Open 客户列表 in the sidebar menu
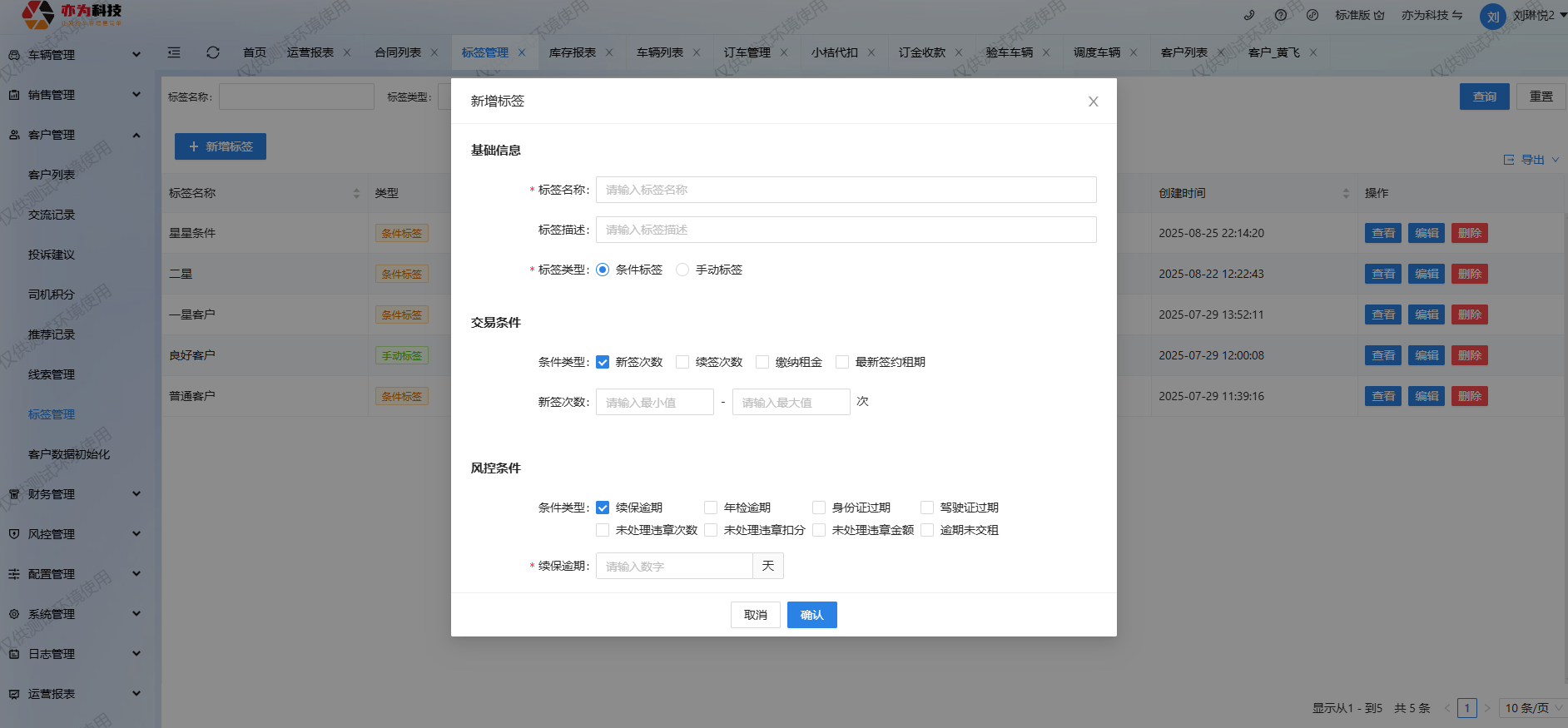 52,175
